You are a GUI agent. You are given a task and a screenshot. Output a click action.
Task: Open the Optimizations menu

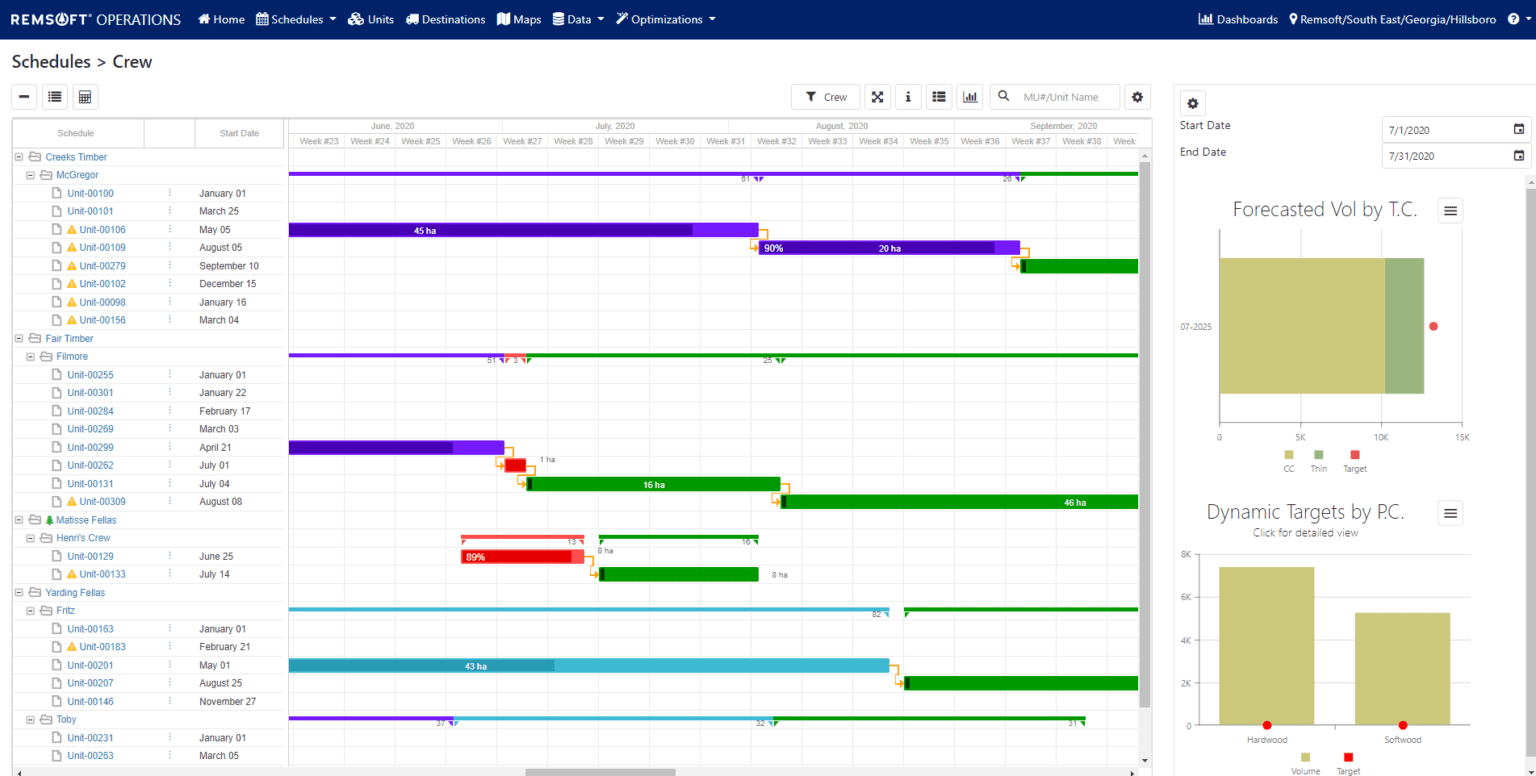click(665, 18)
